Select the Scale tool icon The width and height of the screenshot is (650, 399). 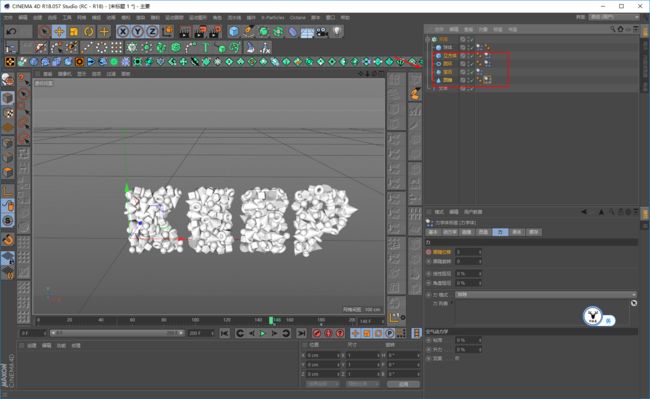pos(74,31)
